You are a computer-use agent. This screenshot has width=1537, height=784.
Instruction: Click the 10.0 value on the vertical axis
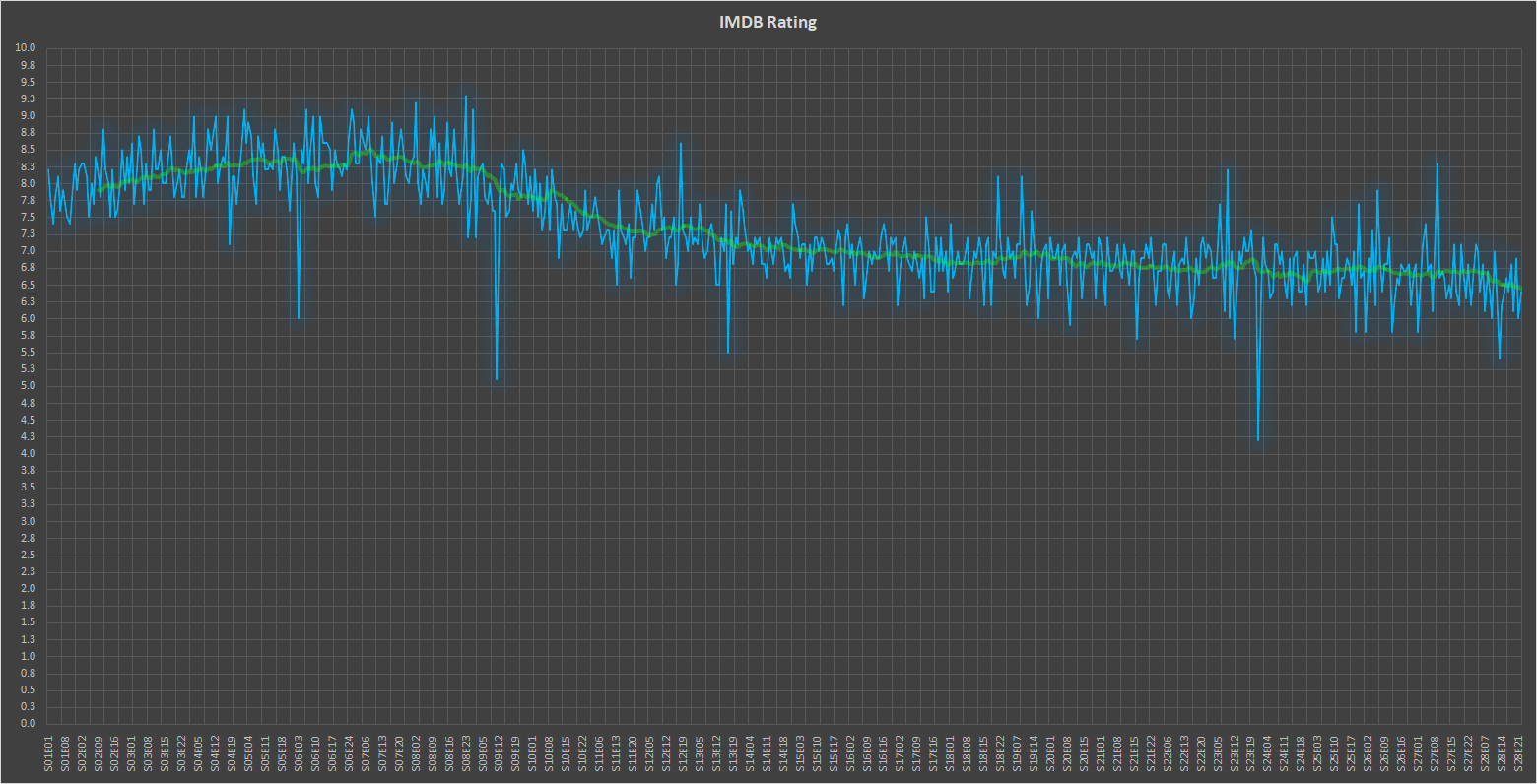26,48
